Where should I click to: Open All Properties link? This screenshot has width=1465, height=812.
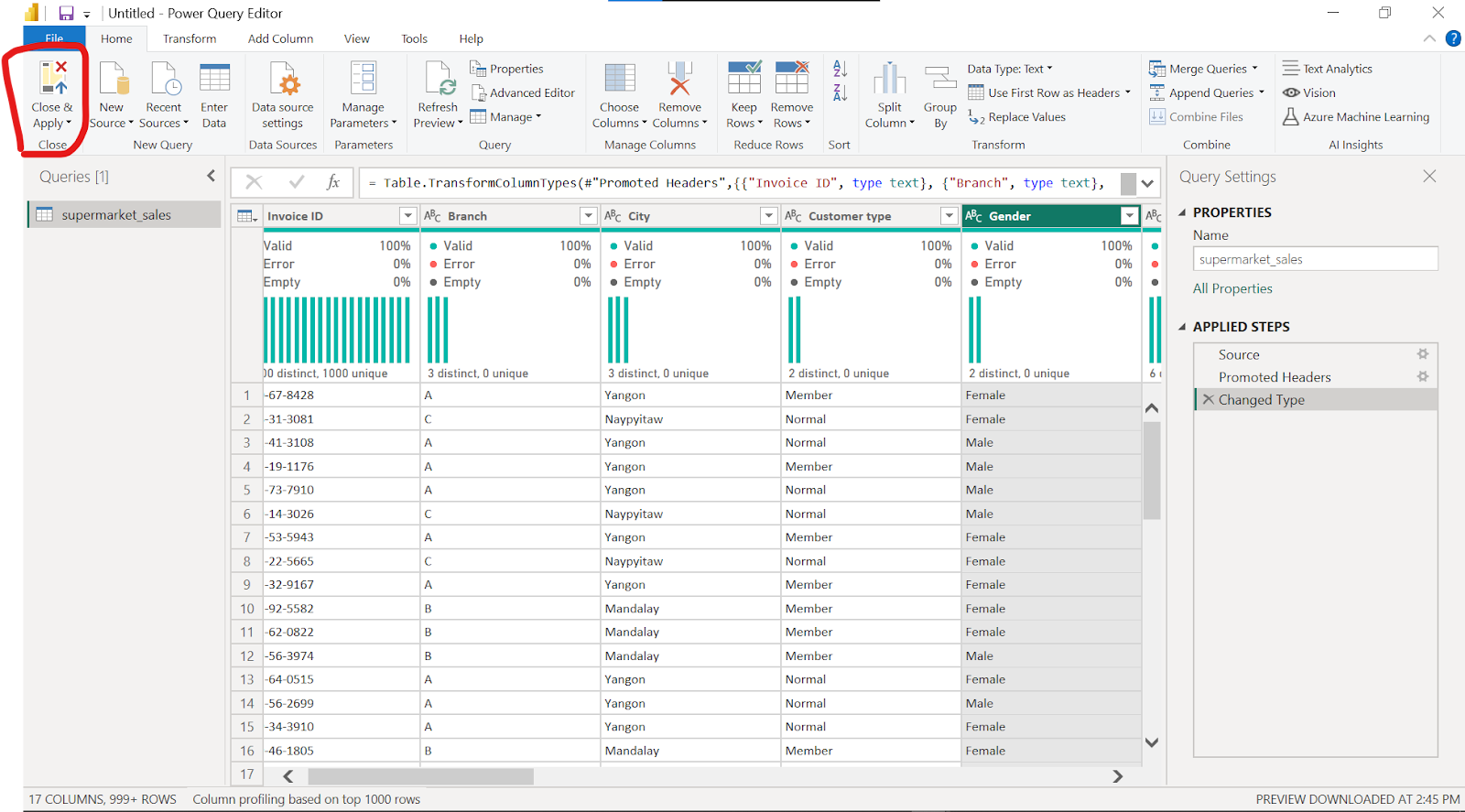(1232, 288)
